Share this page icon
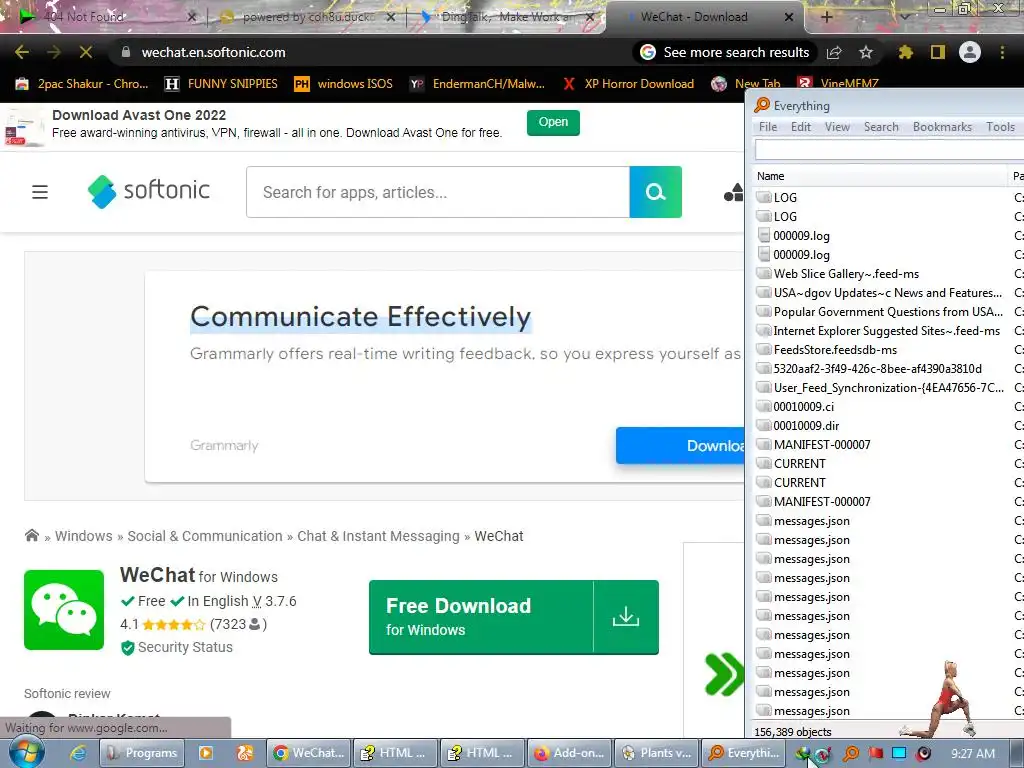 (x=834, y=52)
